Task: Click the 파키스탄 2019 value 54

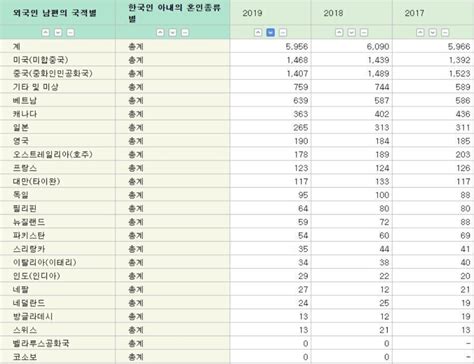Action: pyautogui.click(x=303, y=235)
